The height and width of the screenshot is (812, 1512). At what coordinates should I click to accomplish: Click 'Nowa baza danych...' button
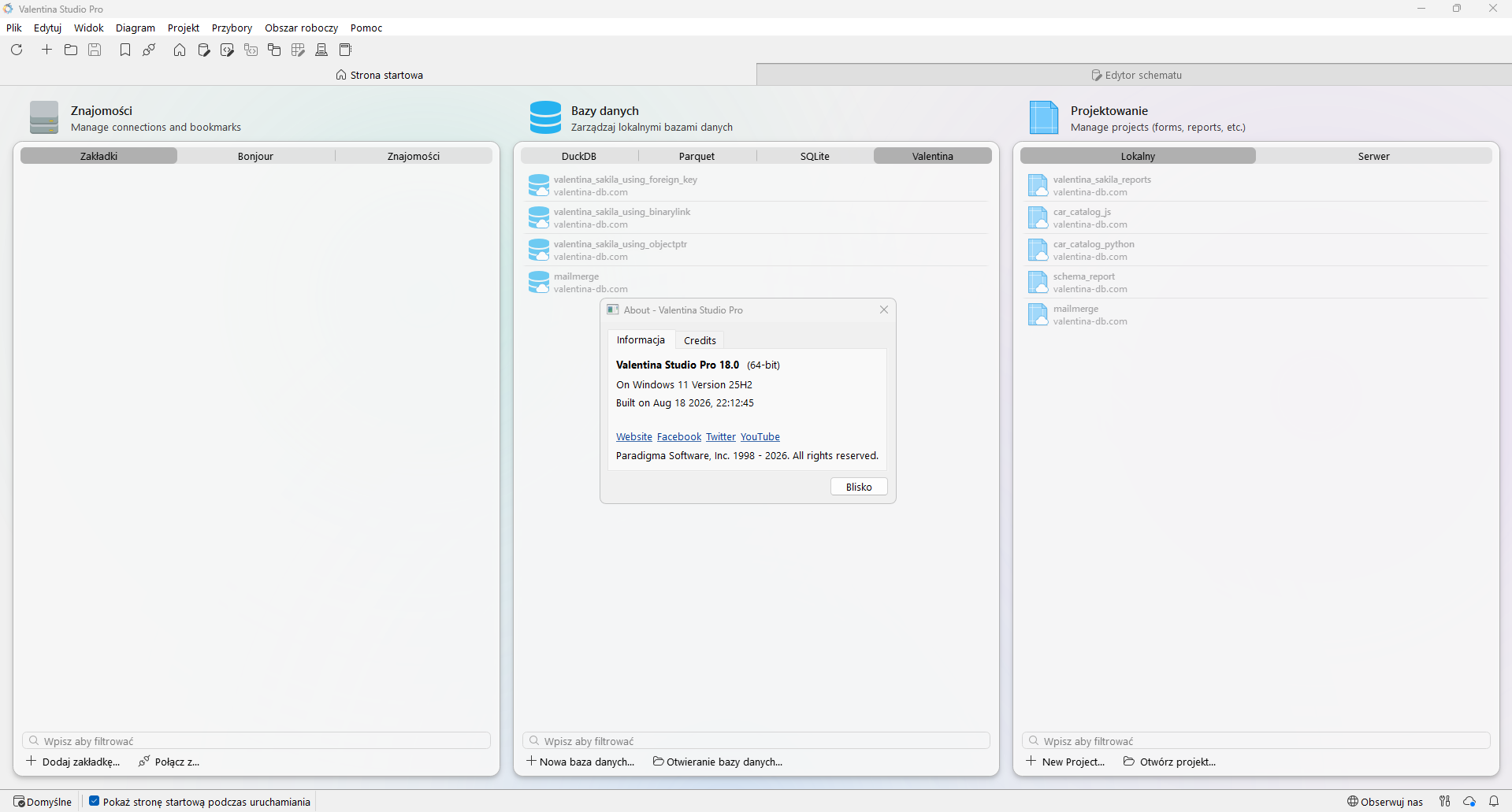581,762
